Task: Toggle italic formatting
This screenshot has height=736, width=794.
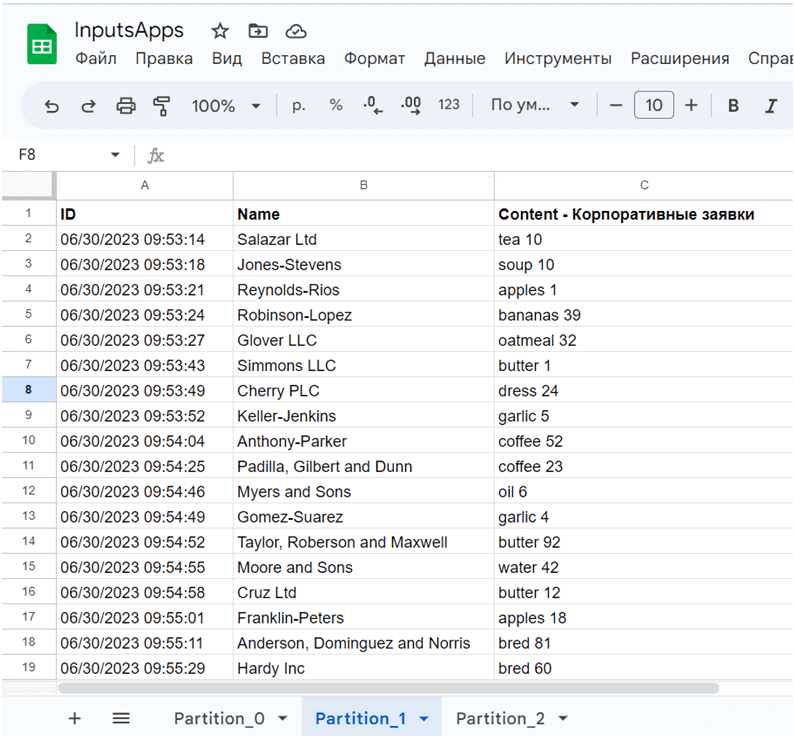Action: click(771, 105)
